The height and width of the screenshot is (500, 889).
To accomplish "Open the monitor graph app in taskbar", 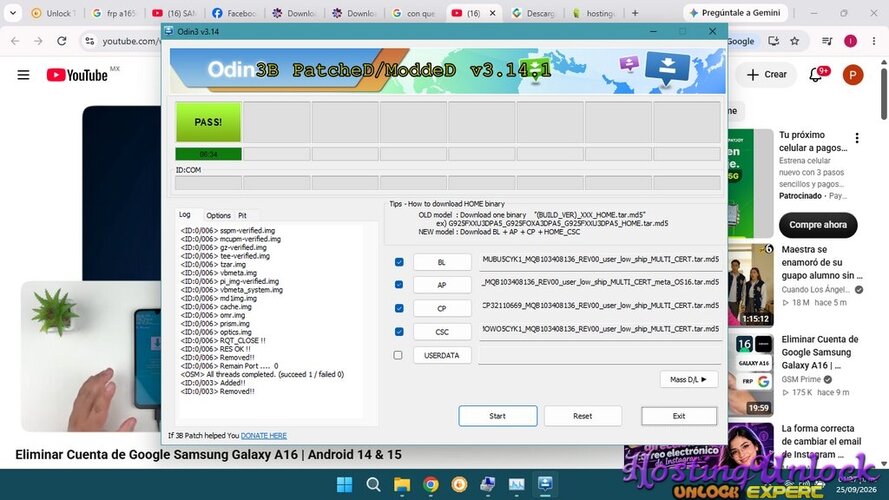I will 517,485.
